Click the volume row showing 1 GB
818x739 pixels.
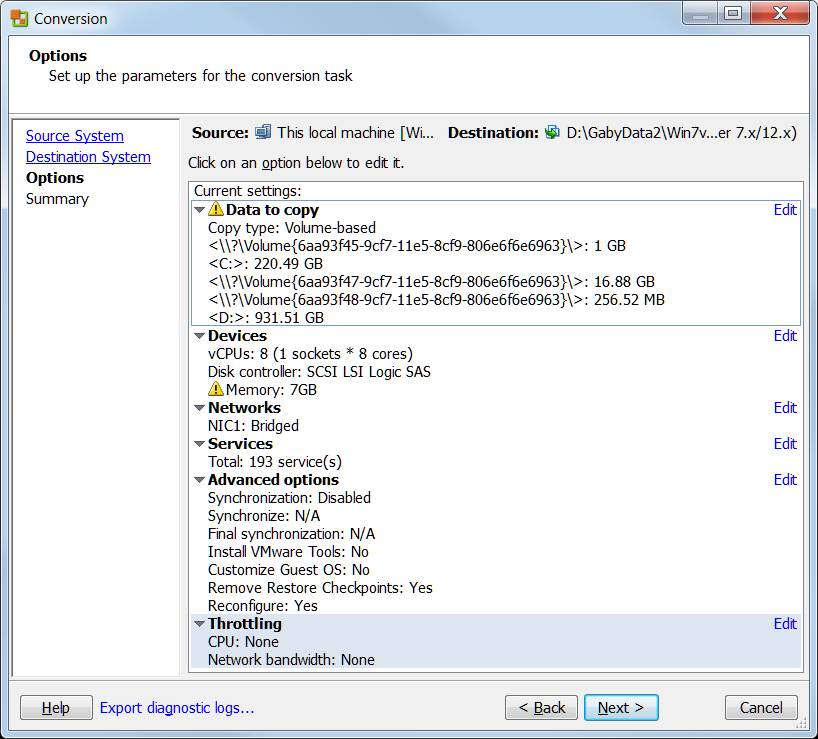tap(417, 246)
